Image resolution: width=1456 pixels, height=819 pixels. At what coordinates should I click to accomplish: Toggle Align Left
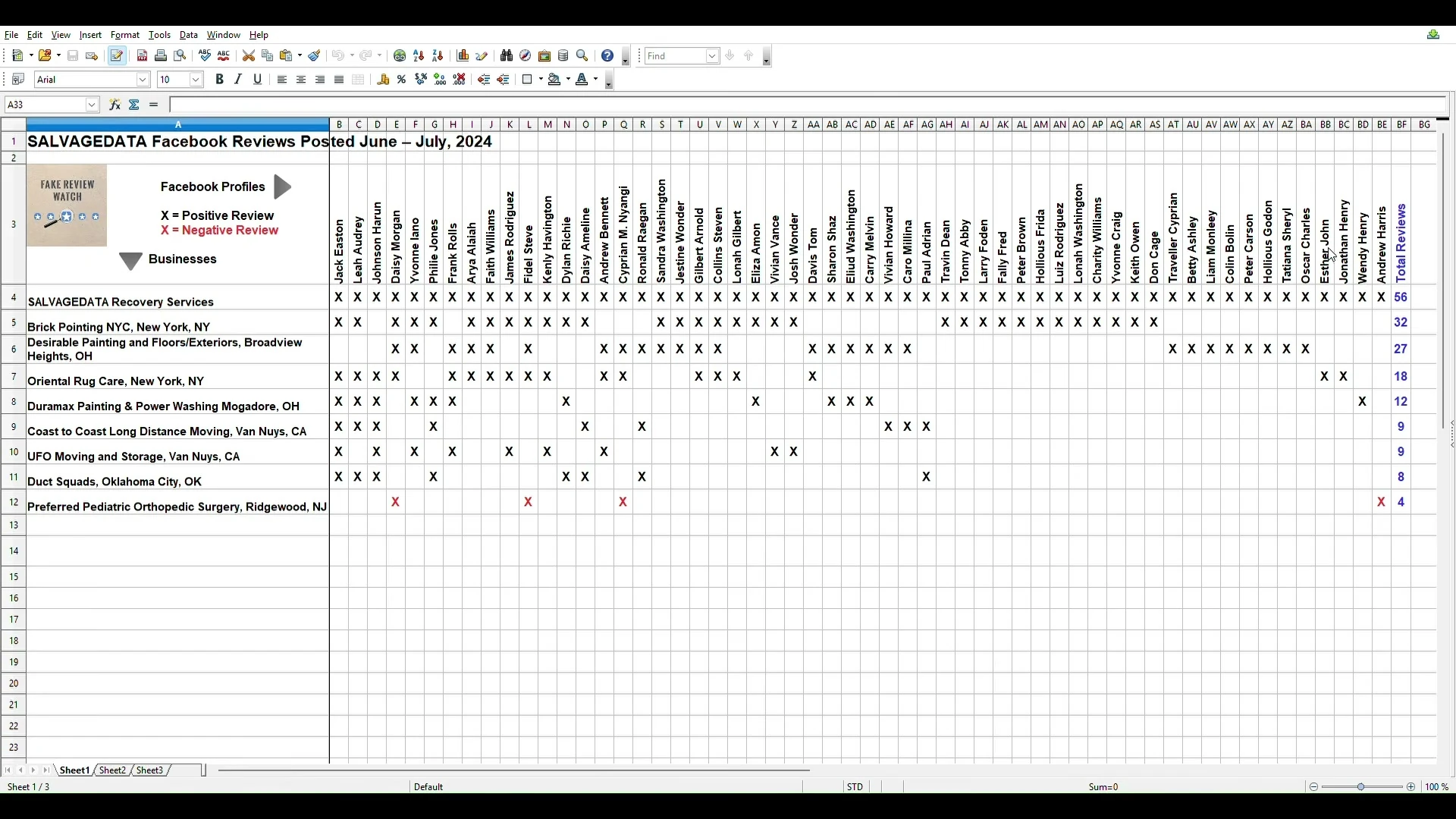283,80
